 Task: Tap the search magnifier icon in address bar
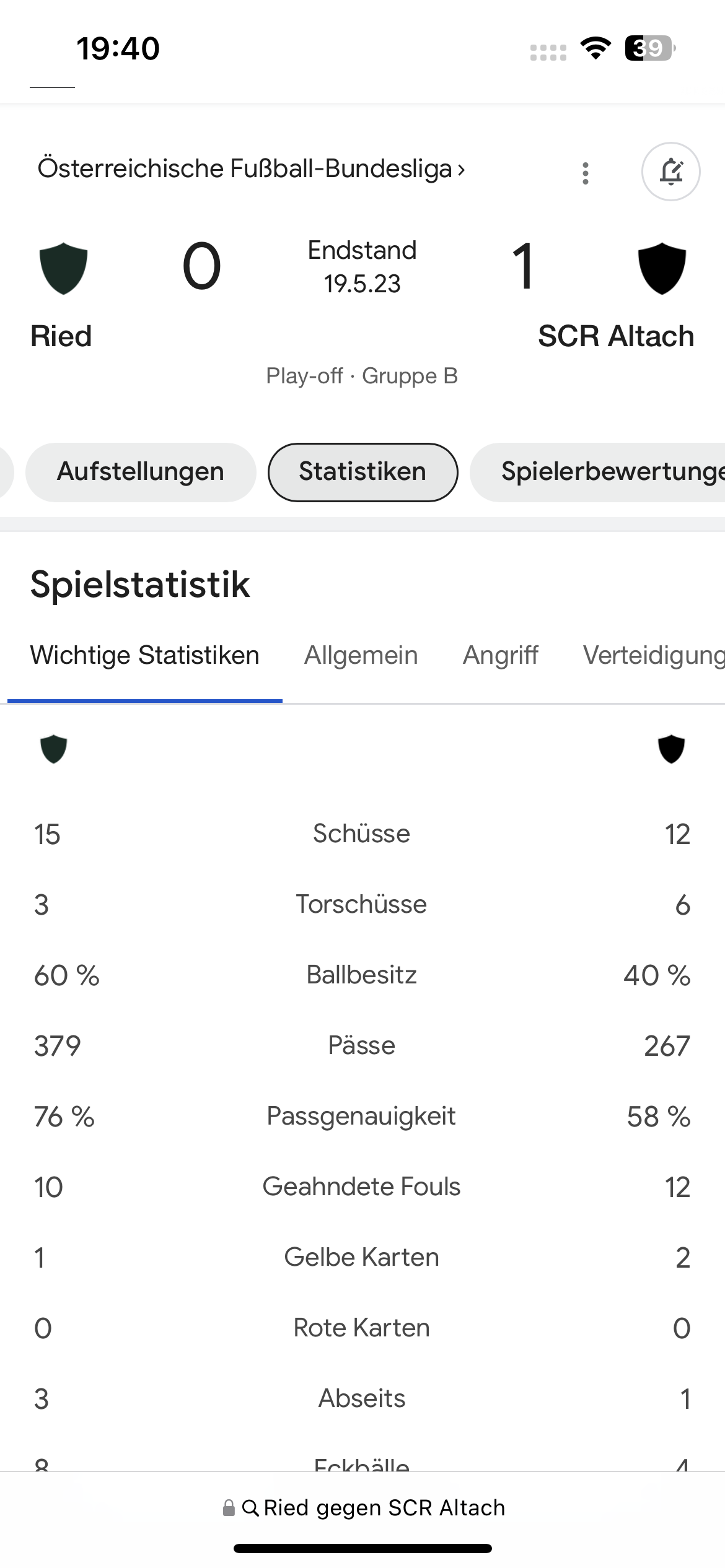coord(250,1508)
